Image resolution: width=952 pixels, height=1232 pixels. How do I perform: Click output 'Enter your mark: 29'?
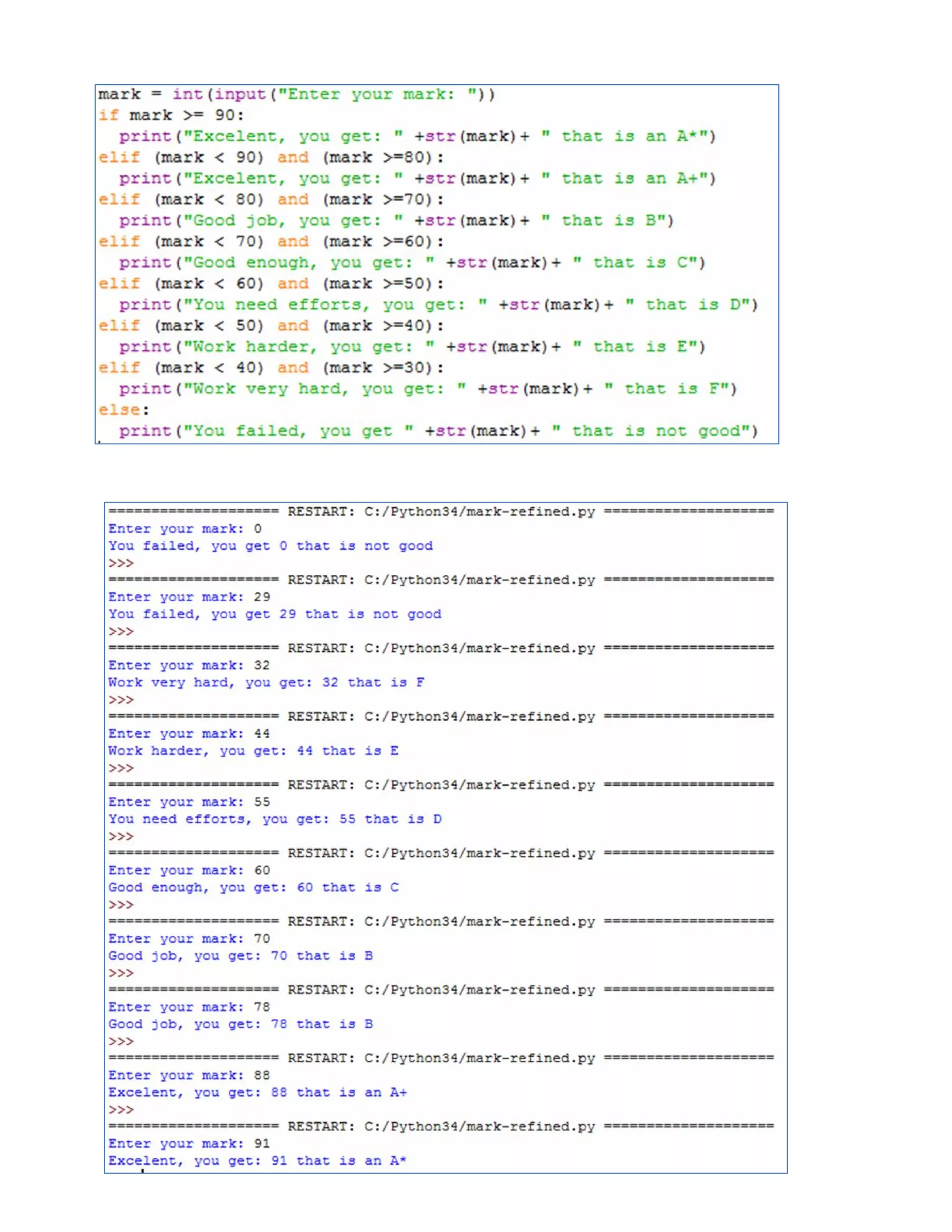tap(190, 597)
